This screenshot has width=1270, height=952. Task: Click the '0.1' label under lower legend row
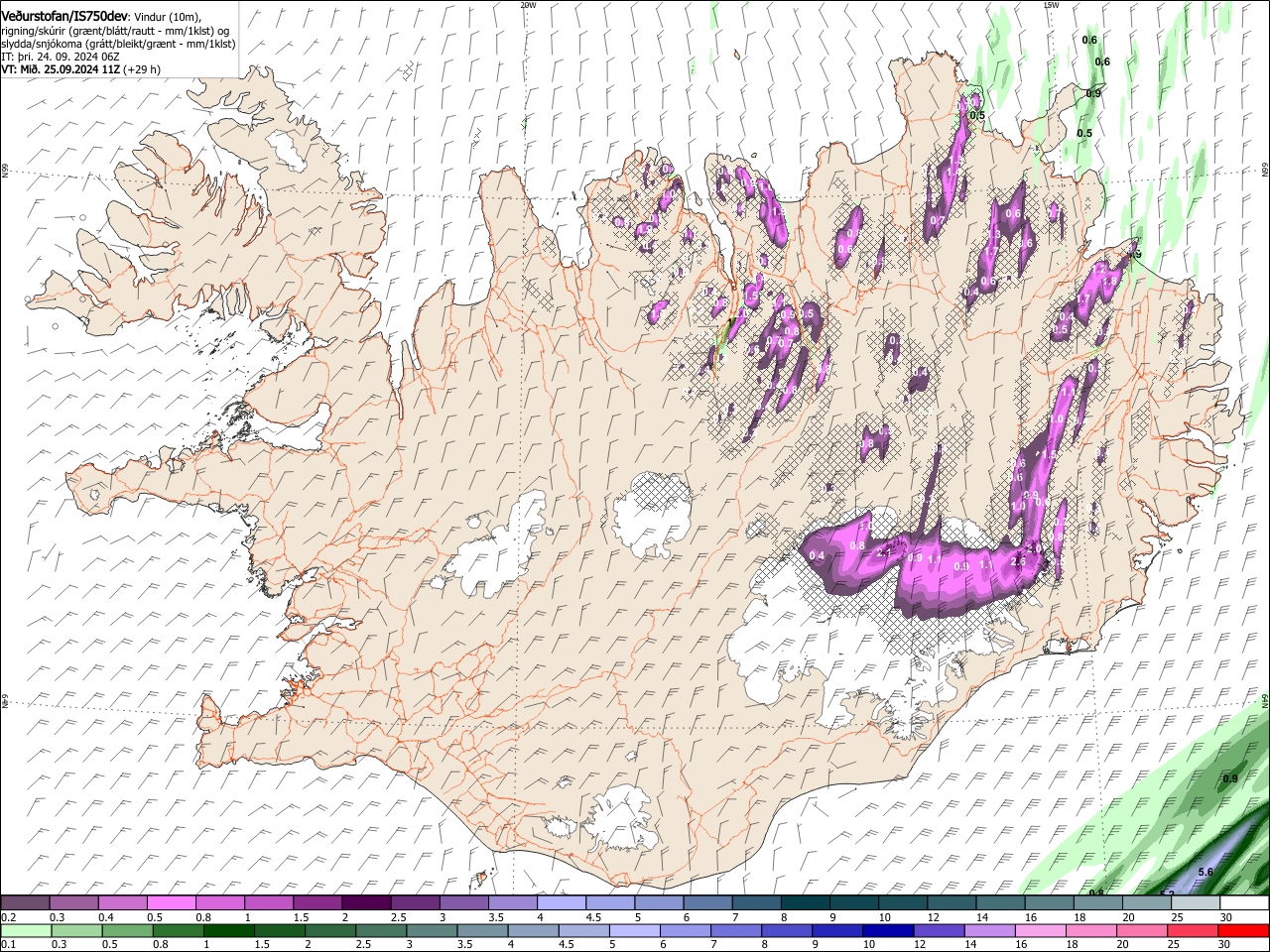7,945
